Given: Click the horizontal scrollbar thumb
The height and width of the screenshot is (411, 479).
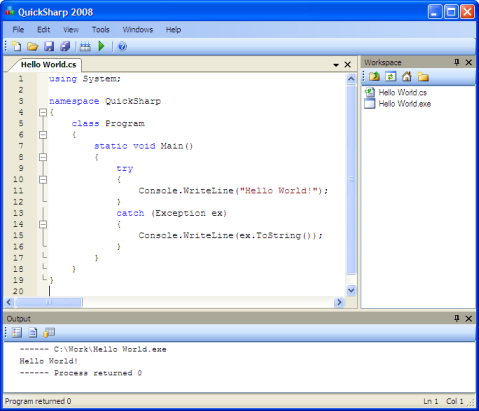Looking at the screenshot, I should pos(49,302).
